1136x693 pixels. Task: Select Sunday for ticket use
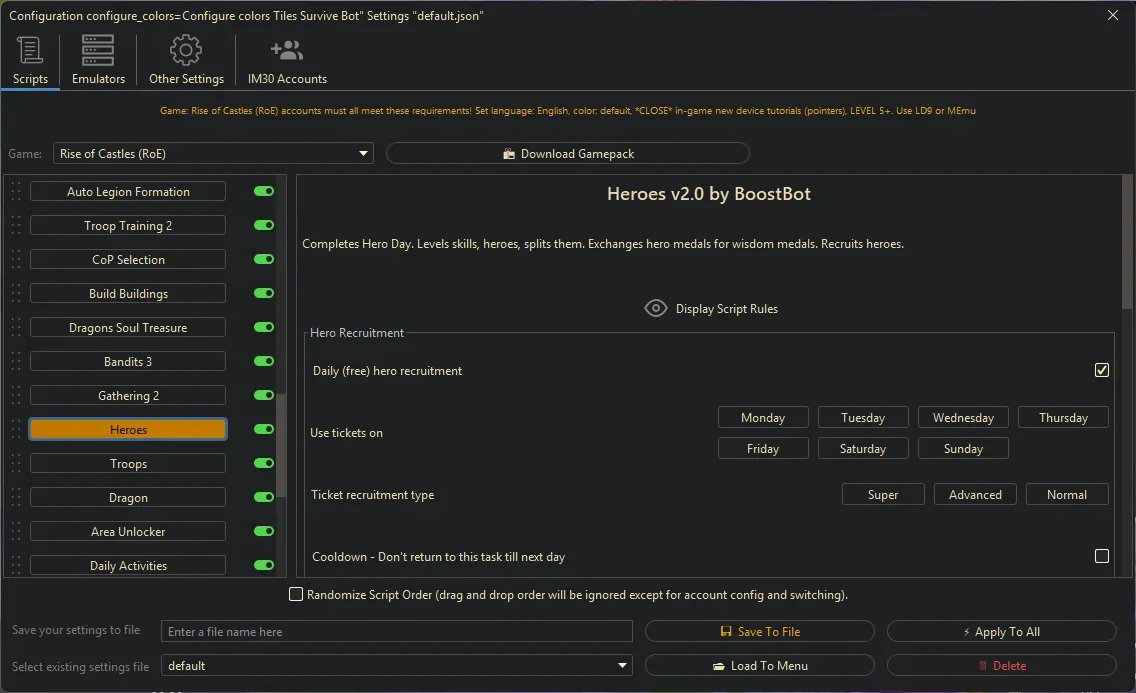963,449
